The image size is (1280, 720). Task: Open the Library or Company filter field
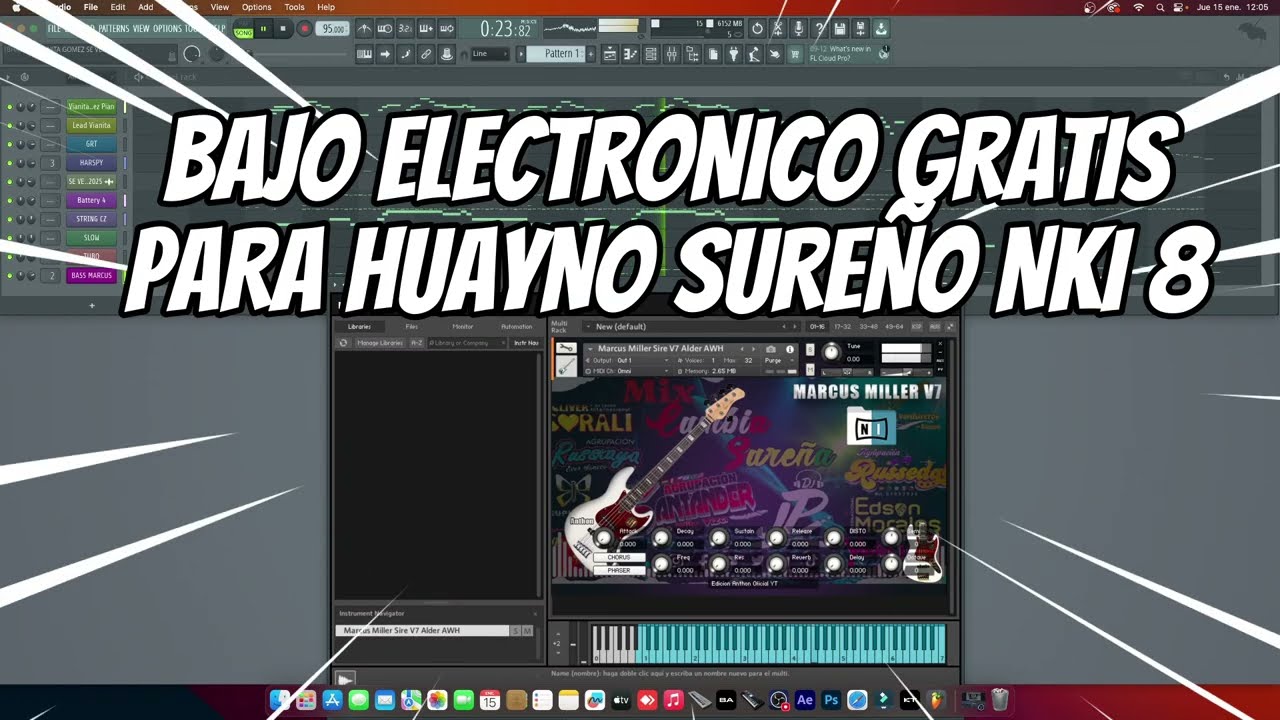tap(467, 343)
